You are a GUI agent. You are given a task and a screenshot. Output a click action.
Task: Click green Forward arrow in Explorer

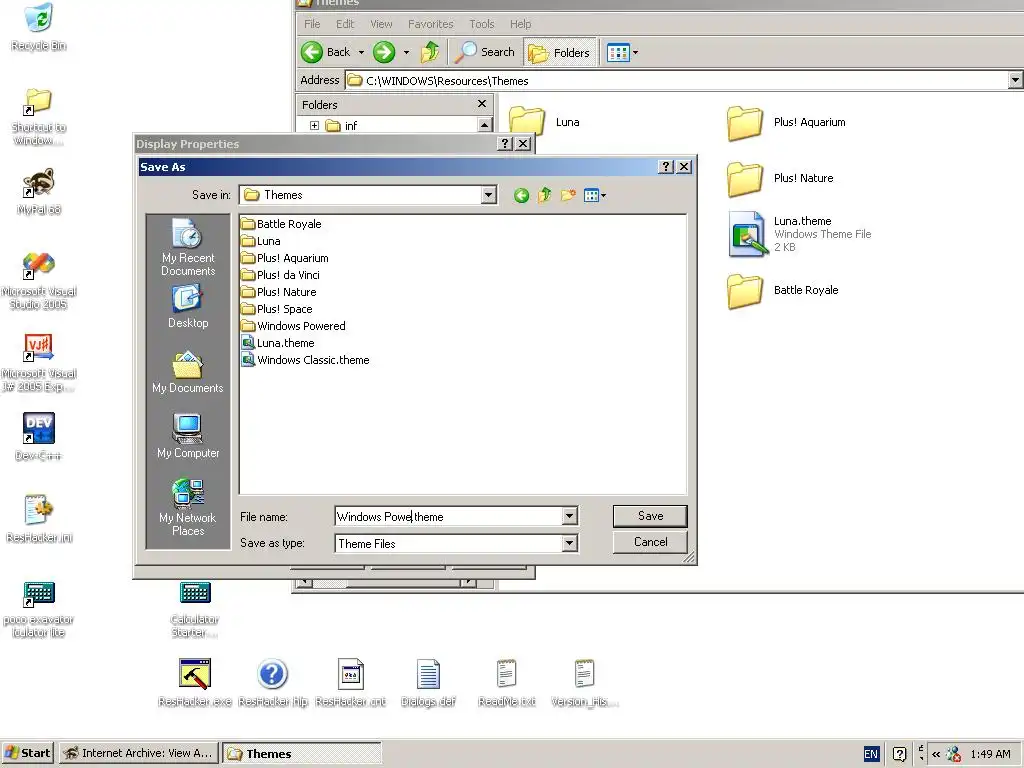[x=384, y=52]
